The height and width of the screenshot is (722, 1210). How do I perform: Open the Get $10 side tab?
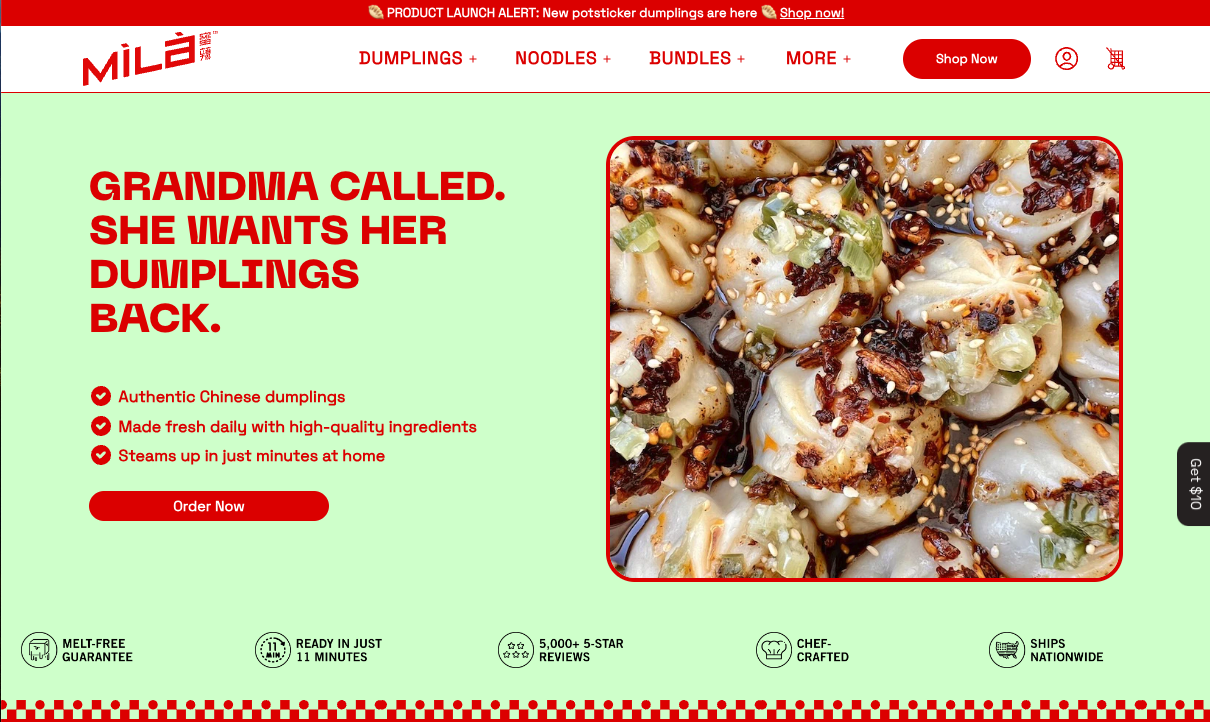click(x=1194, y=484)
